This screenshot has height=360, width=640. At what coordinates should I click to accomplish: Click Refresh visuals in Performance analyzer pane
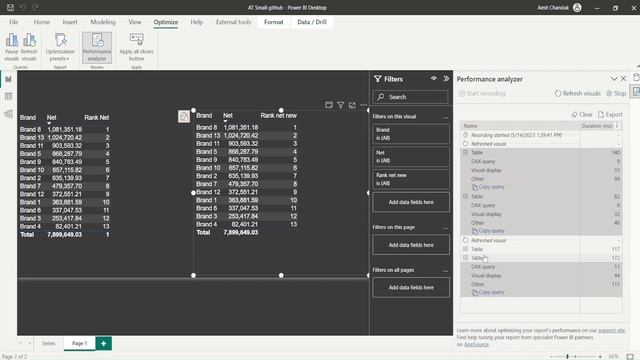578,93
